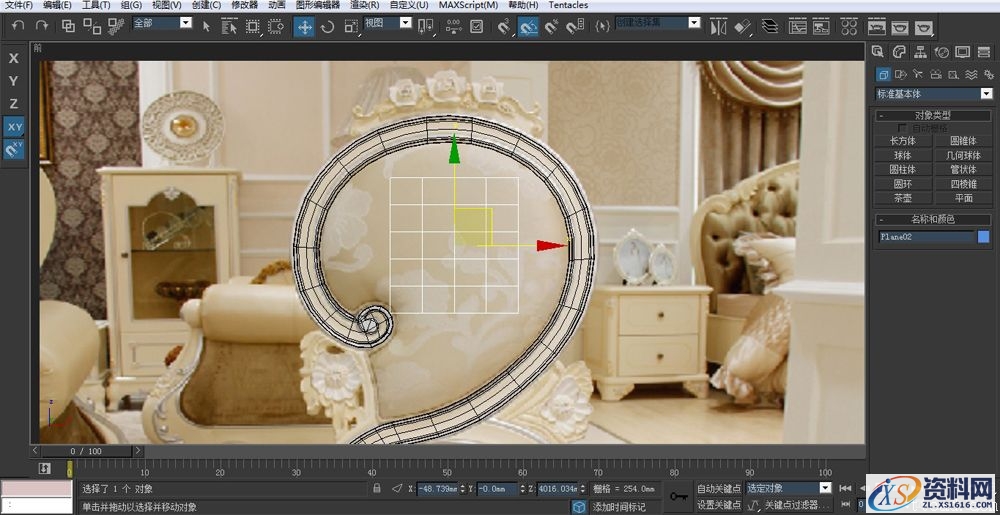
Task: Click the Select and Manipulate icon
Action: click(453, 26)
